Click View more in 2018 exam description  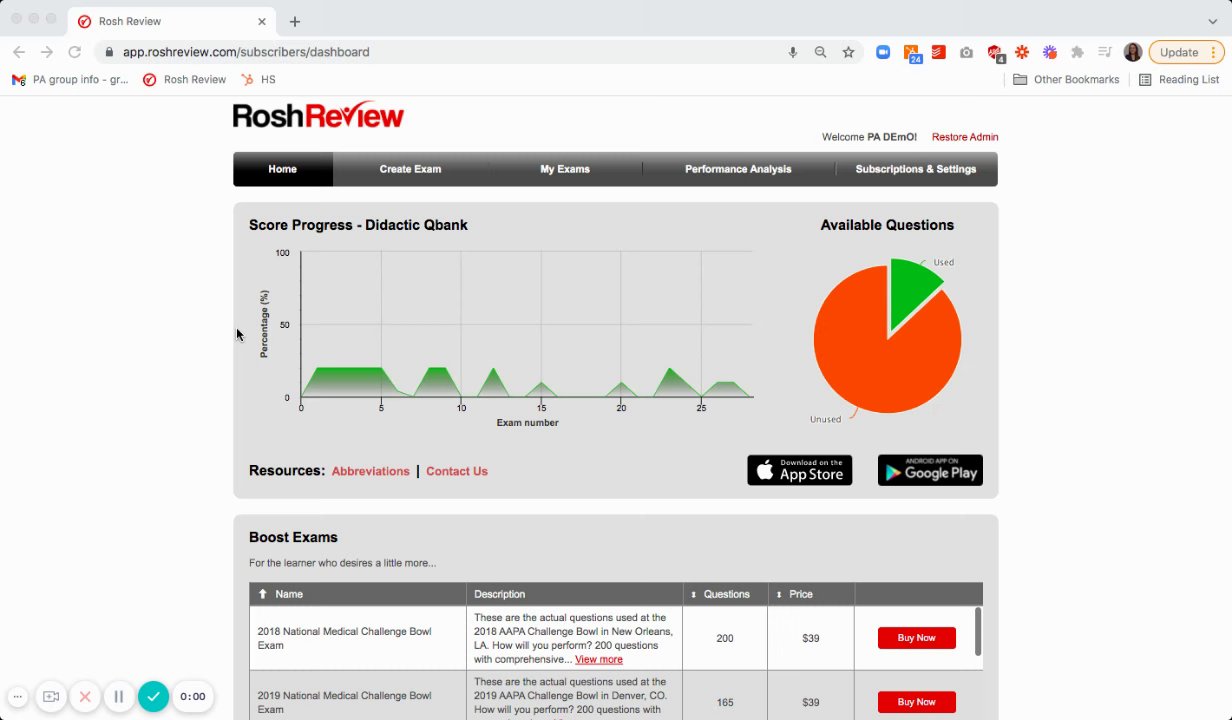click(599, 660)
